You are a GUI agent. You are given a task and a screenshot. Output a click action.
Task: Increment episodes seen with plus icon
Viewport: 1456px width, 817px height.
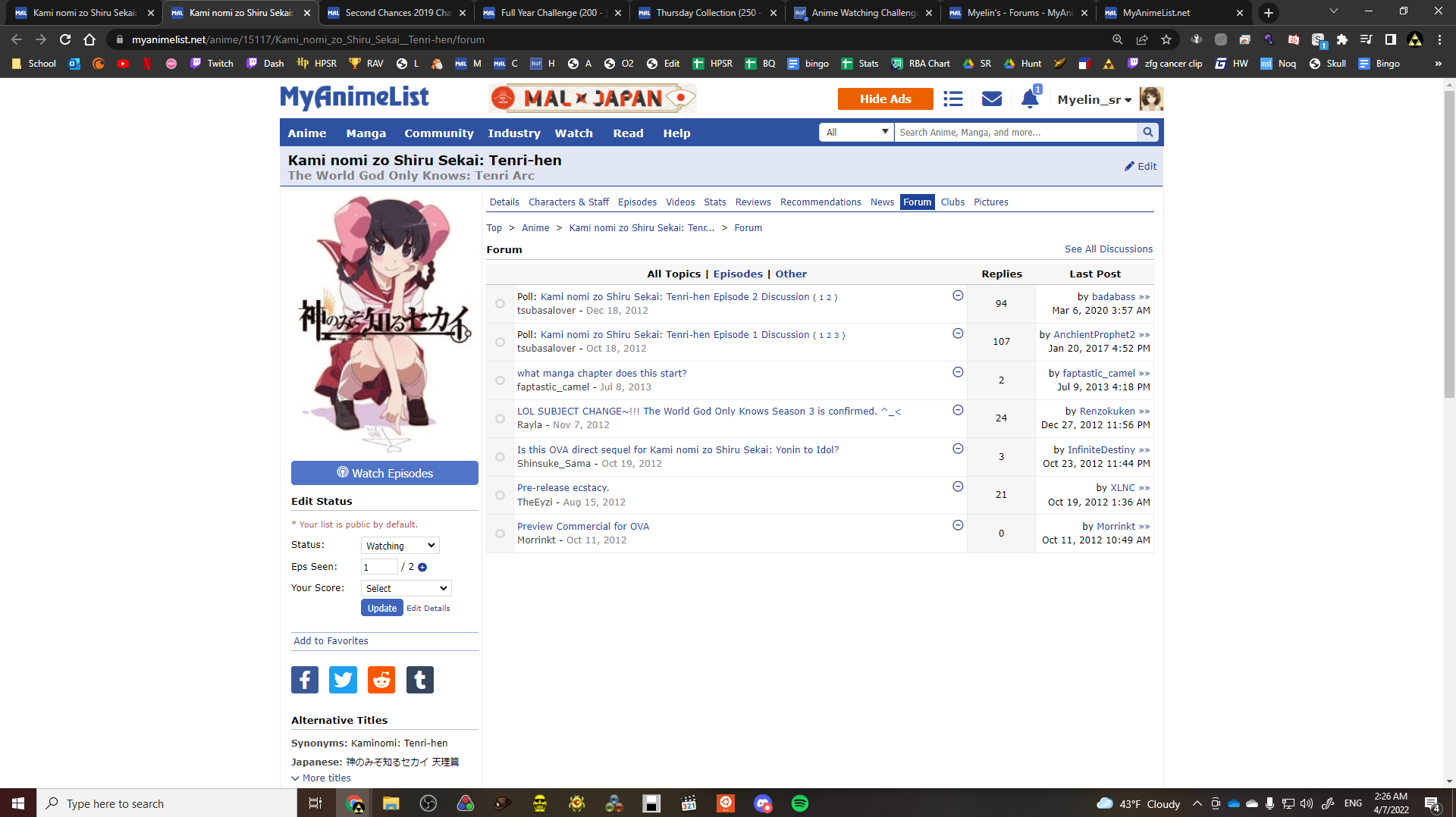(422, 568)
